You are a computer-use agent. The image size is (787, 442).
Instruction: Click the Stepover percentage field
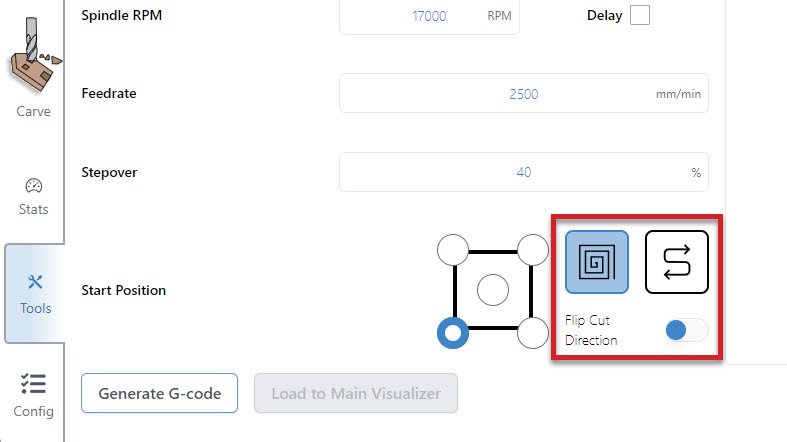523,172
